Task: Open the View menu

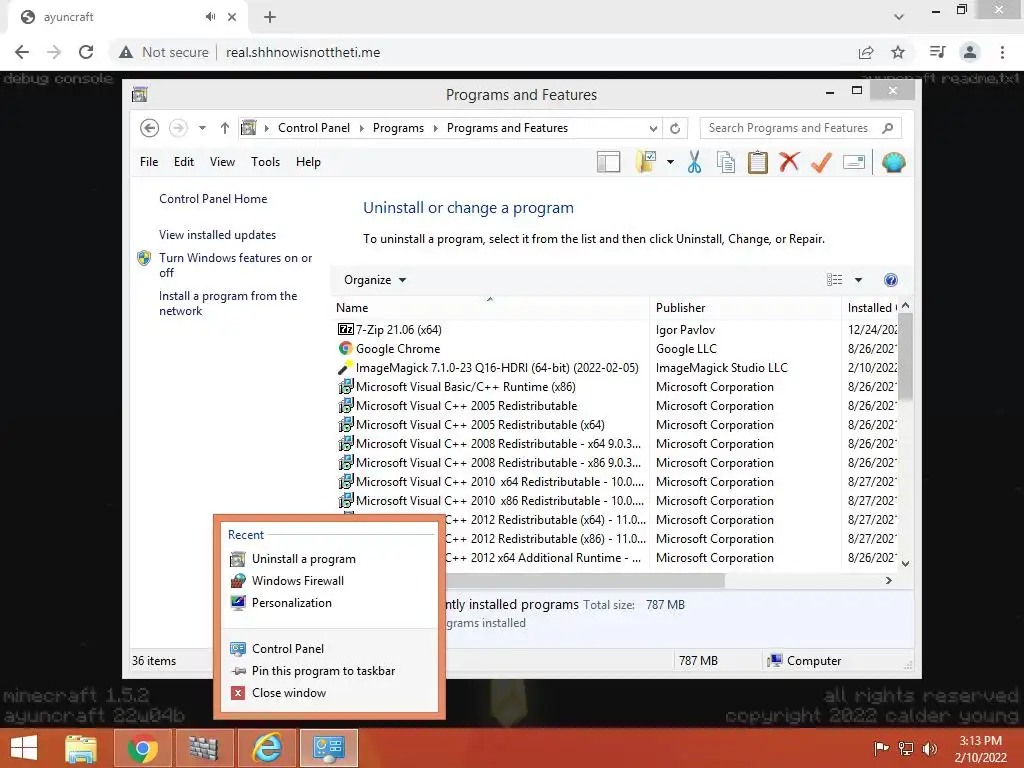Action: coord(222,162)
